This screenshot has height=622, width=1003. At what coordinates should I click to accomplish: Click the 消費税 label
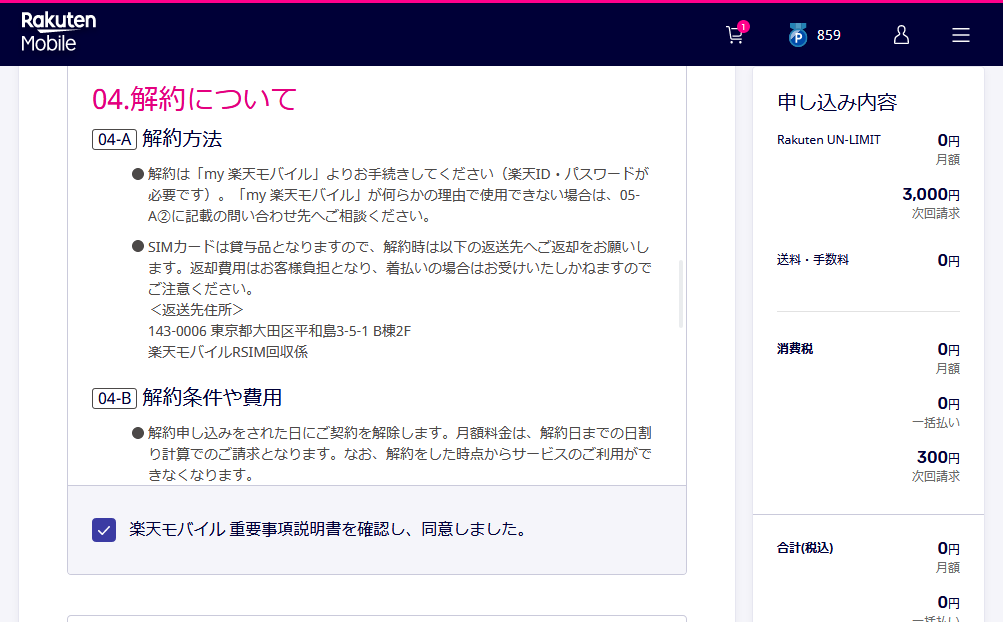(x=795, y=349)
